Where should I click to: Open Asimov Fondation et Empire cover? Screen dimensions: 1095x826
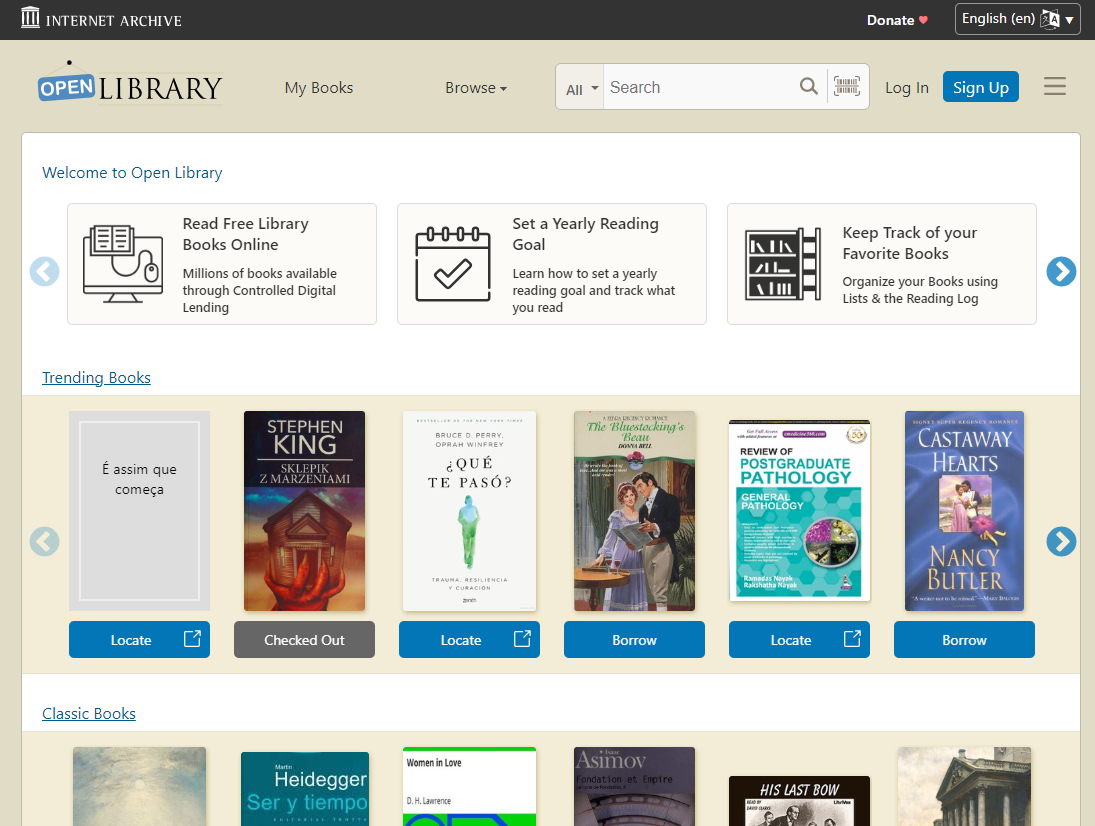pos(634,787)
